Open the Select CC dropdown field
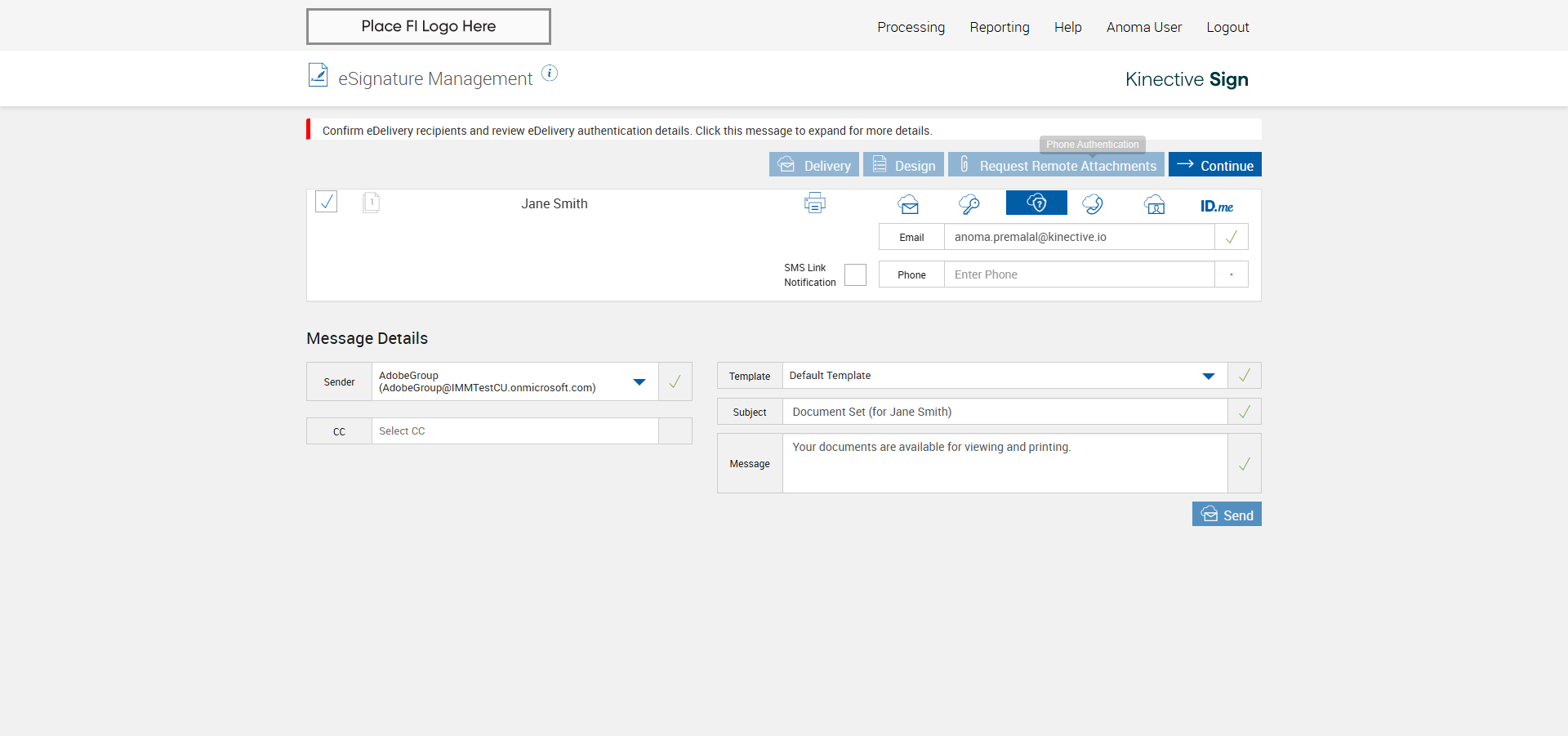This screenshot has height=736, width=1568. (514, 431)
